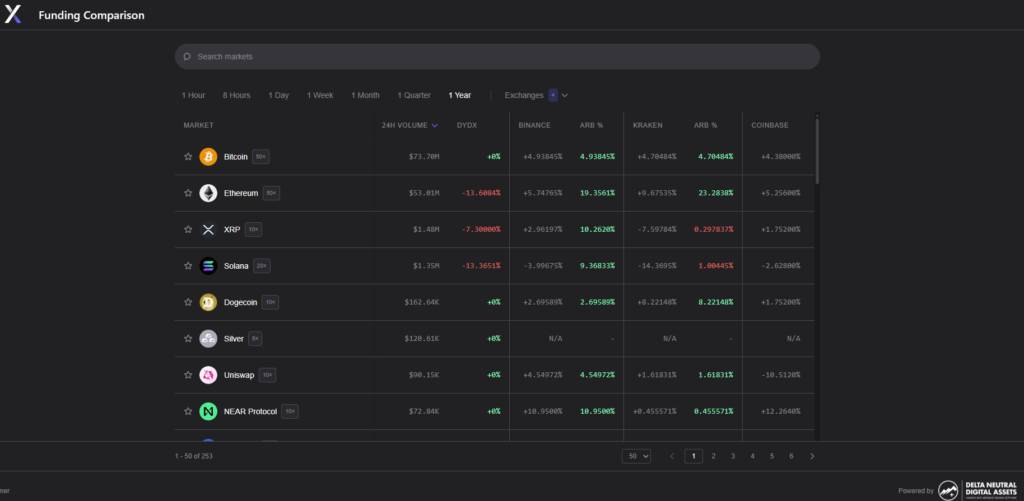
Task: Click Solana's 20x leverage badge
Action: pos(262,266)
